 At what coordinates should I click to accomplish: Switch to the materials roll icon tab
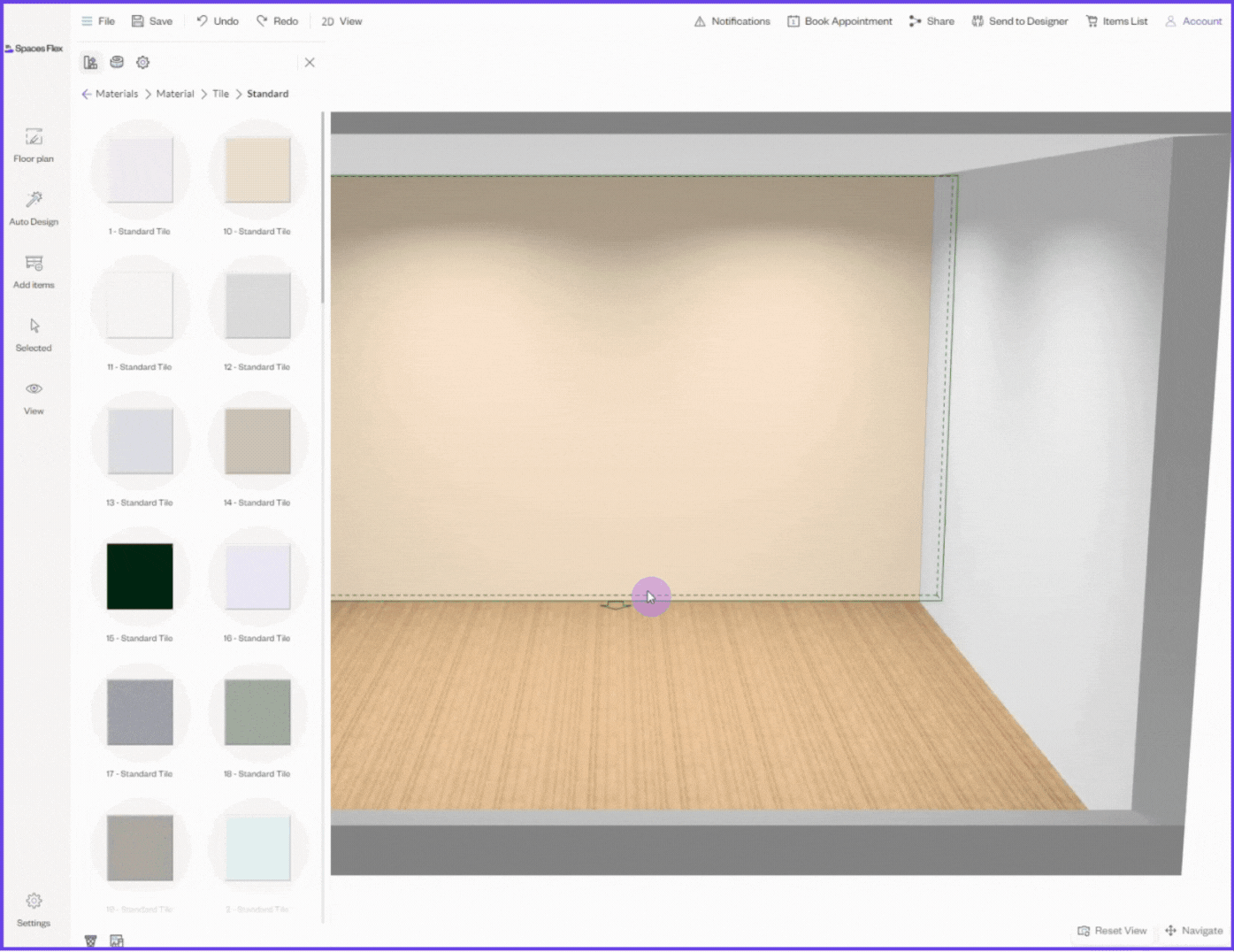click(x=117, y=62)
